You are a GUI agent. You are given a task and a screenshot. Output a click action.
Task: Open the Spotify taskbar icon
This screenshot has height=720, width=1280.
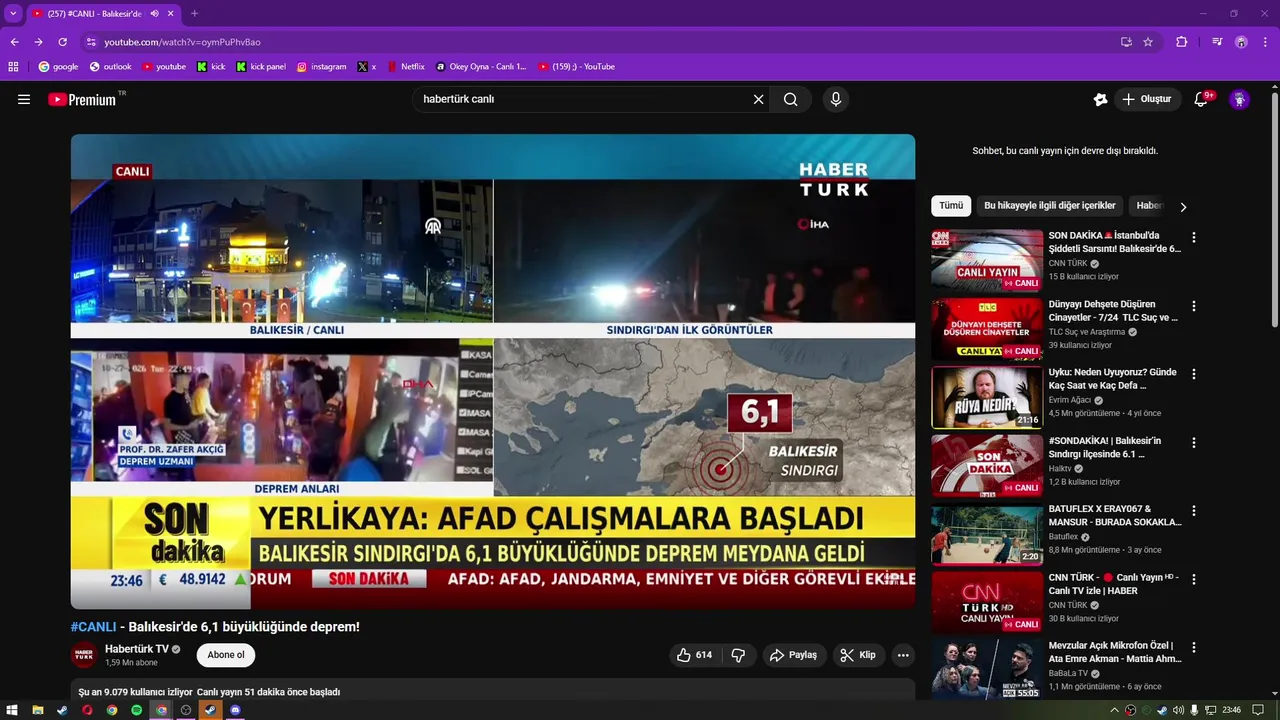137,710
